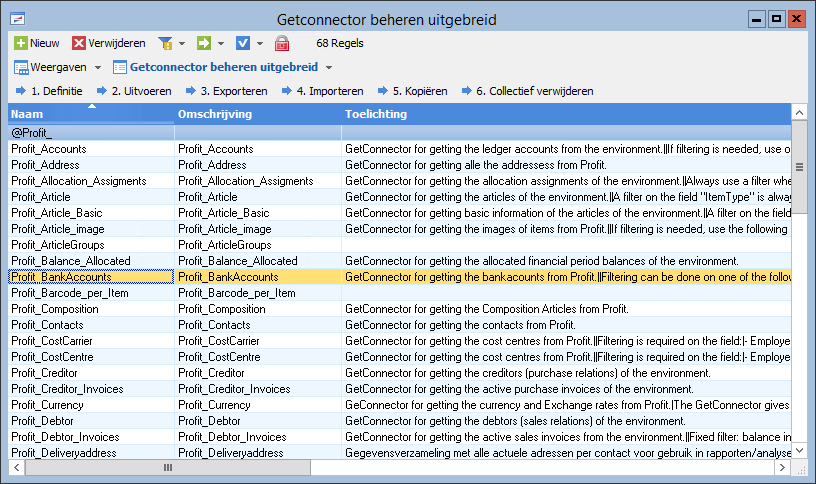816x484 pixels.
Task: Click the 68 Regels row count
Action: pos(340,43)
